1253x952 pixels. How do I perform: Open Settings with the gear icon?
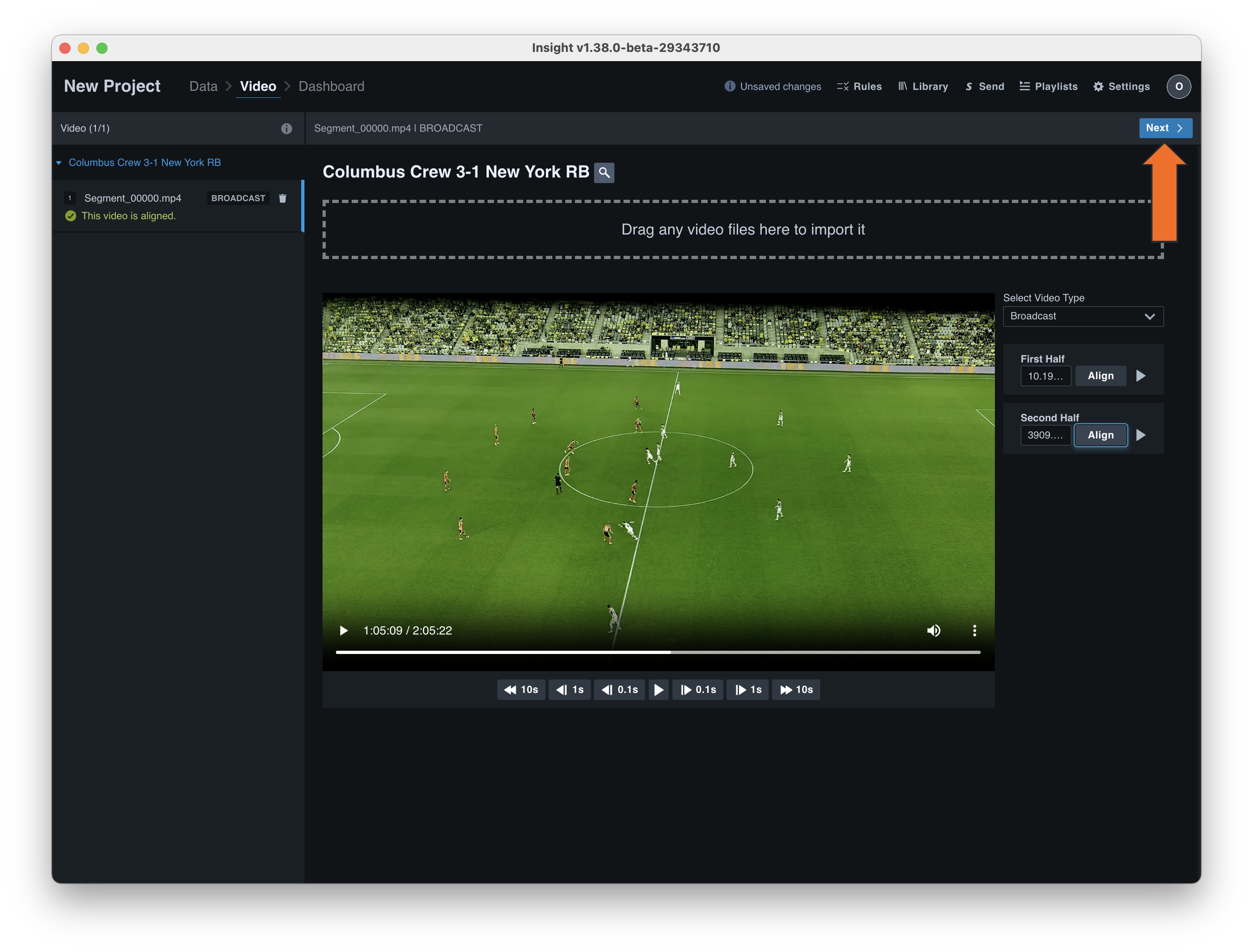pyautogui.click(x=1121, y=86)
